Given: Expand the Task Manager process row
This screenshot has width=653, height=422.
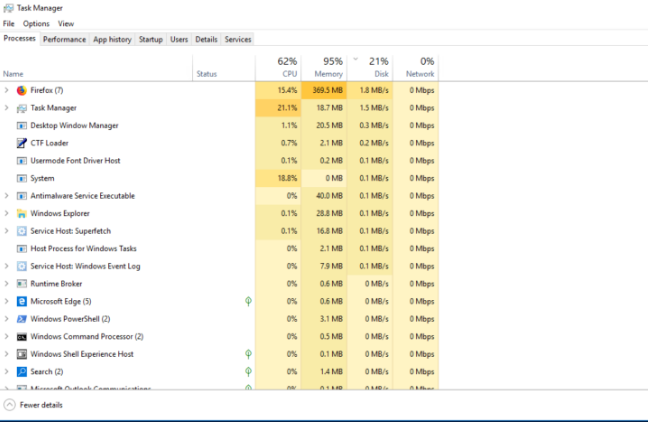Looking at the screenshot, I should 6,107.
